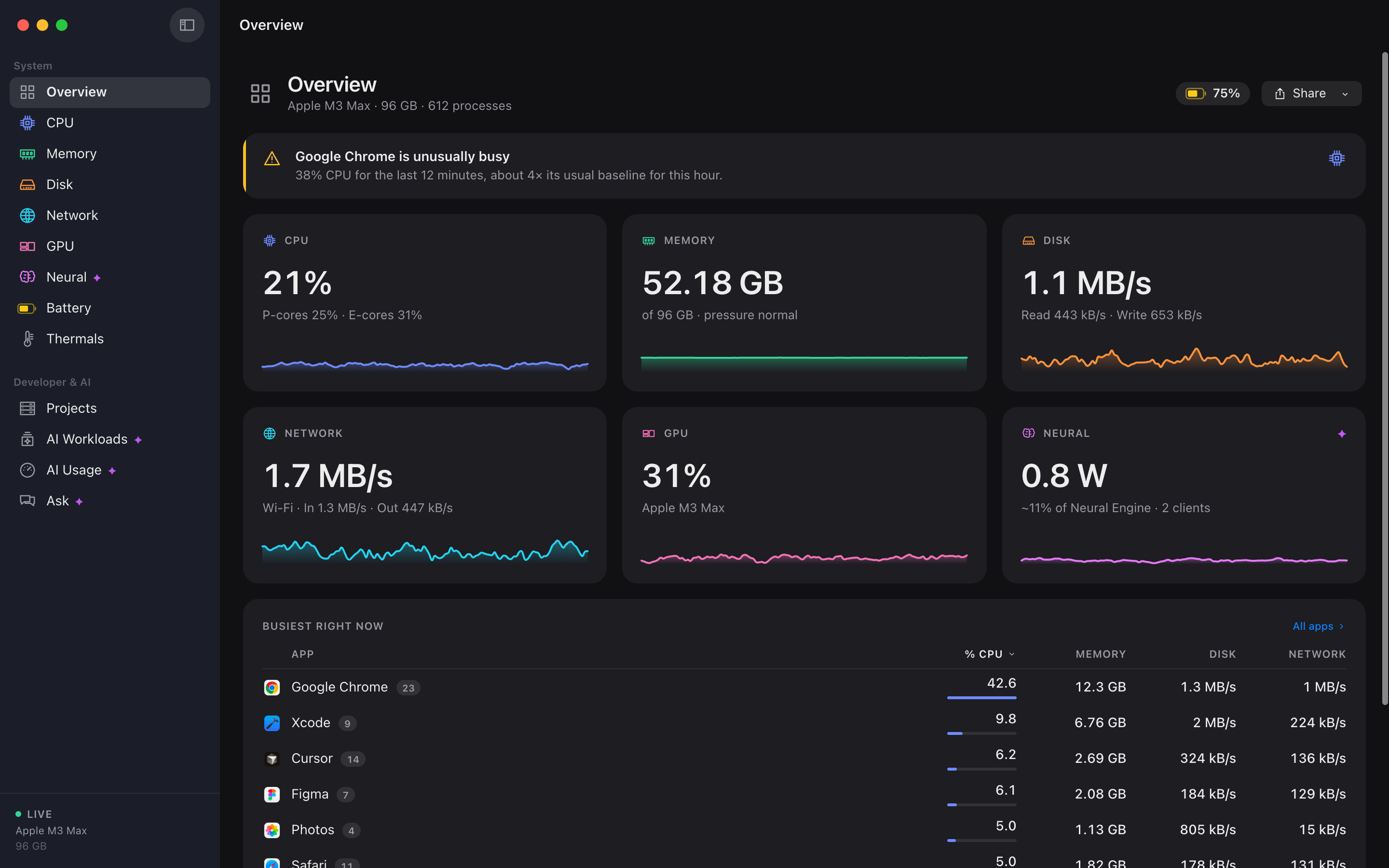
Task: Open Thermals in the sidebar
Action: (x=110, y=339)
